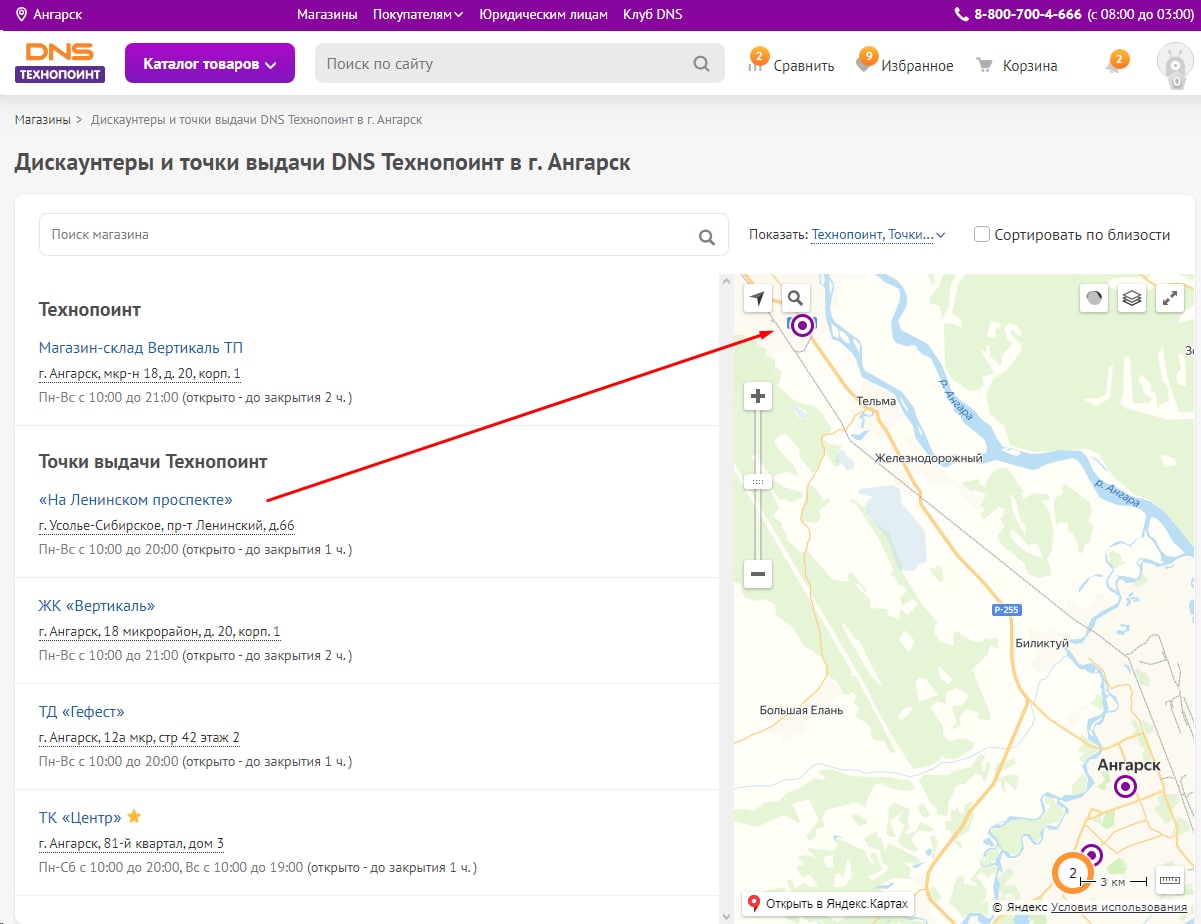Open ЖК «Вертикаль» pickup point
The height and width of the screenshot is (924, 1201).
pyautogui.click(x=97, y=606)
